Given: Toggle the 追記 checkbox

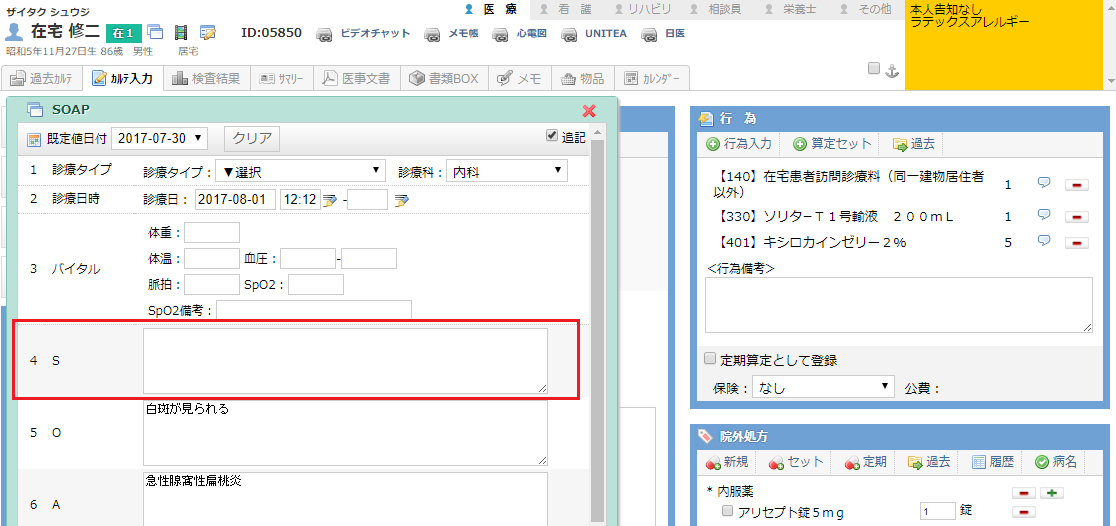Looking at the screenshot, I should point(551,135).
